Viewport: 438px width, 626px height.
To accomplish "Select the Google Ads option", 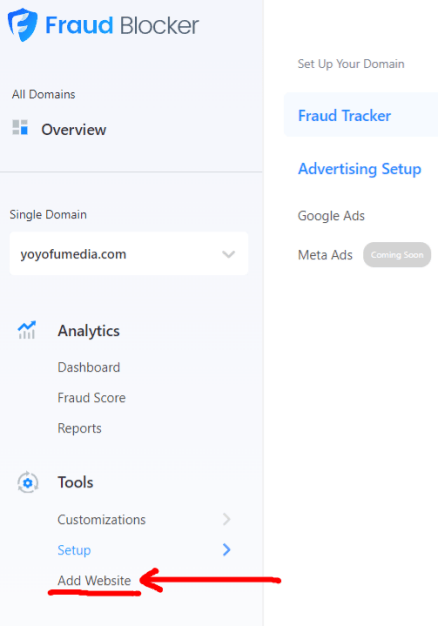I will 331,216.
